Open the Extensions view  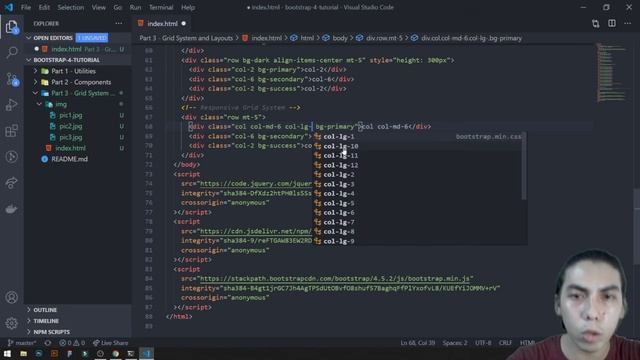[x=12, y=131]
